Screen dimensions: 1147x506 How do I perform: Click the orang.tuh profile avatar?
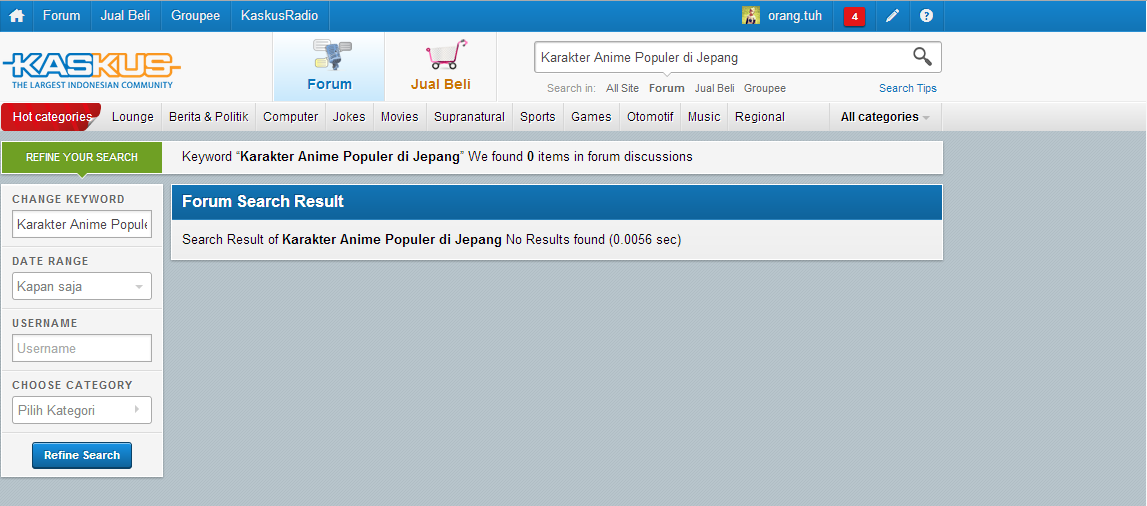click(751, 15)
